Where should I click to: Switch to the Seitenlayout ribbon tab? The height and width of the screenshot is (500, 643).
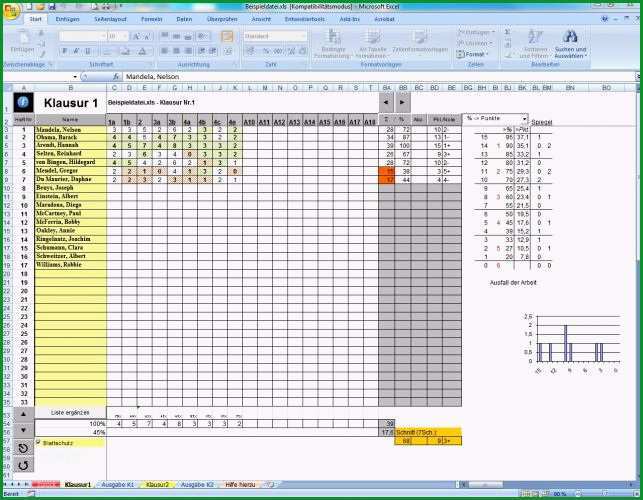click(x=110, y=19)
